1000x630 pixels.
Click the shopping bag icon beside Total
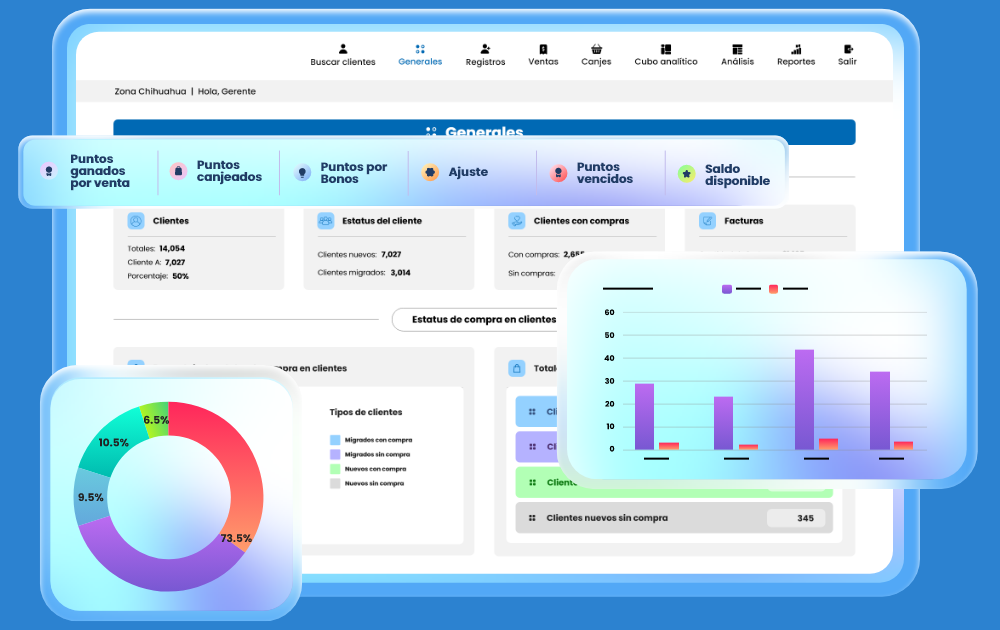[x=517, y=369]
